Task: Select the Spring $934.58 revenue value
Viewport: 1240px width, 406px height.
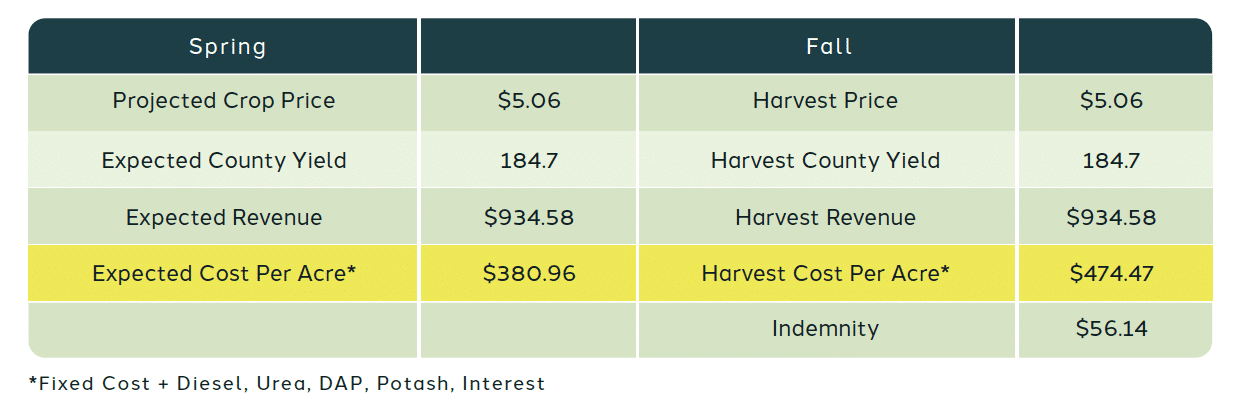Action: [x=528, y=217]
